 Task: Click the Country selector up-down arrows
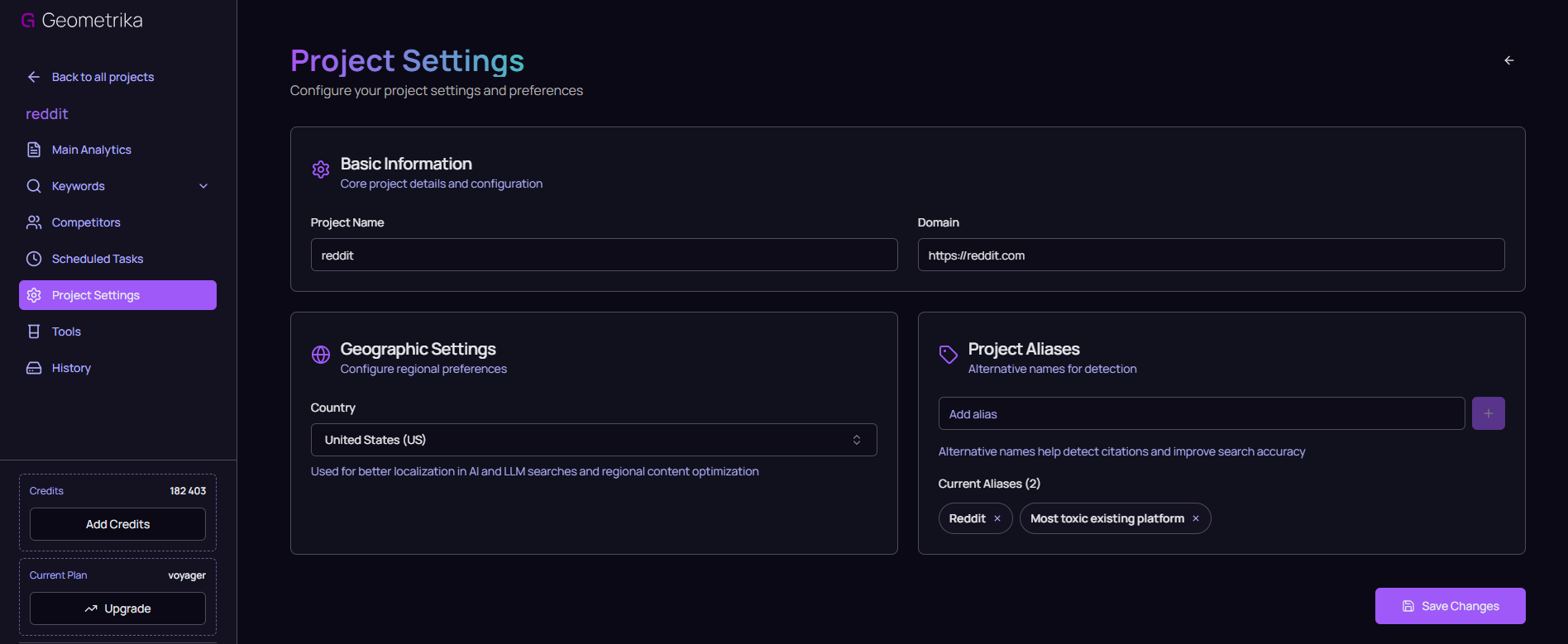pyautogui.click(x=857, y=440)
